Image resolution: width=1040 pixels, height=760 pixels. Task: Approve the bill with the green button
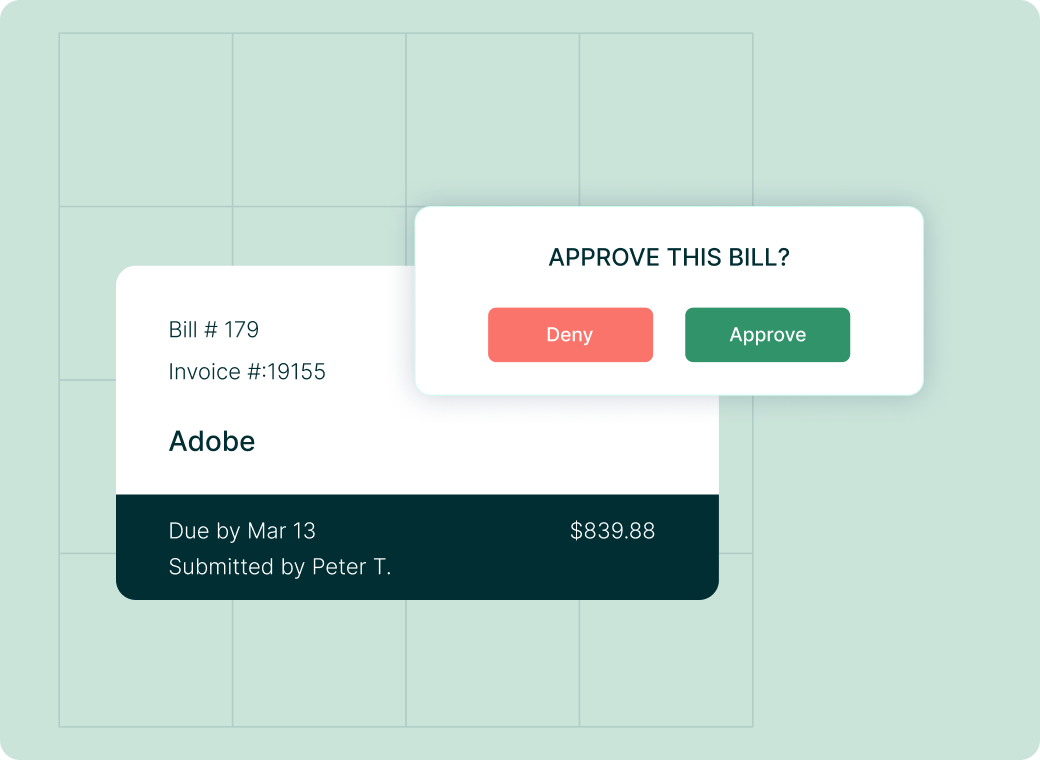tap(767, 335)
